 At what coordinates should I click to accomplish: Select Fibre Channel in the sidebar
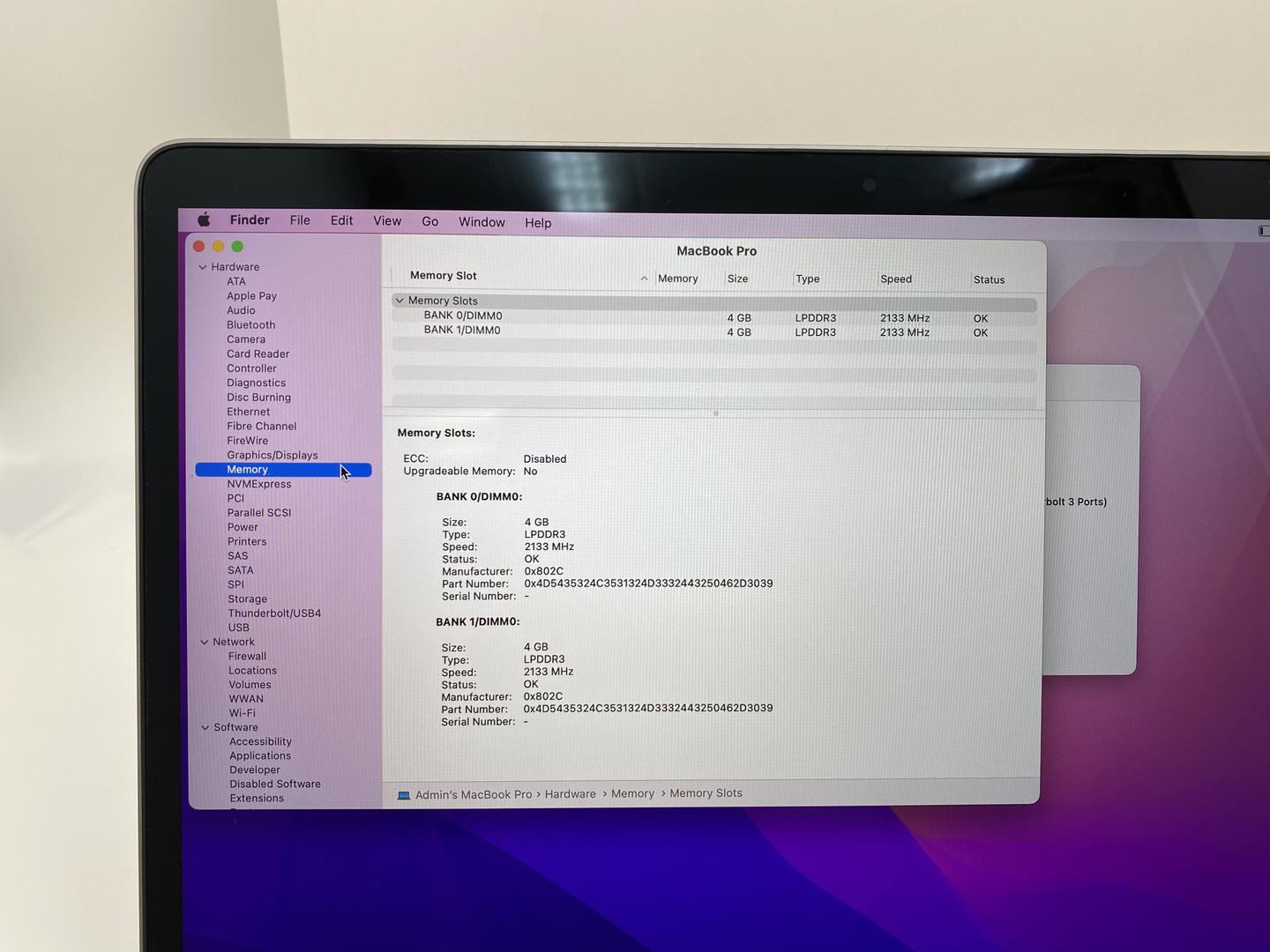[x=262, y=426]
